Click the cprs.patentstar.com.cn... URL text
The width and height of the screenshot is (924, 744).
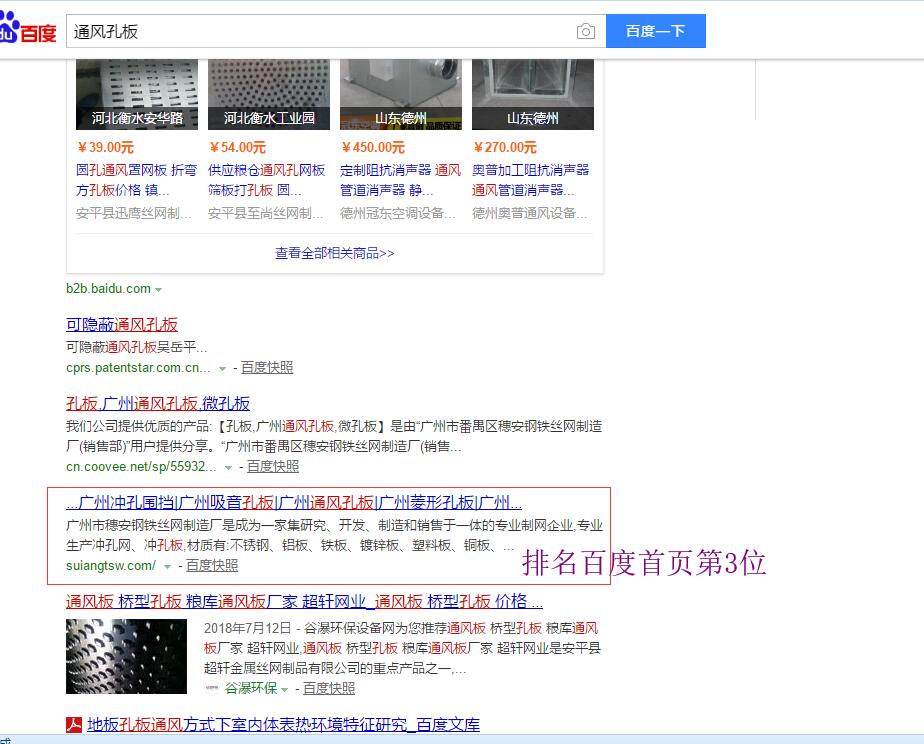click(138, 368)
